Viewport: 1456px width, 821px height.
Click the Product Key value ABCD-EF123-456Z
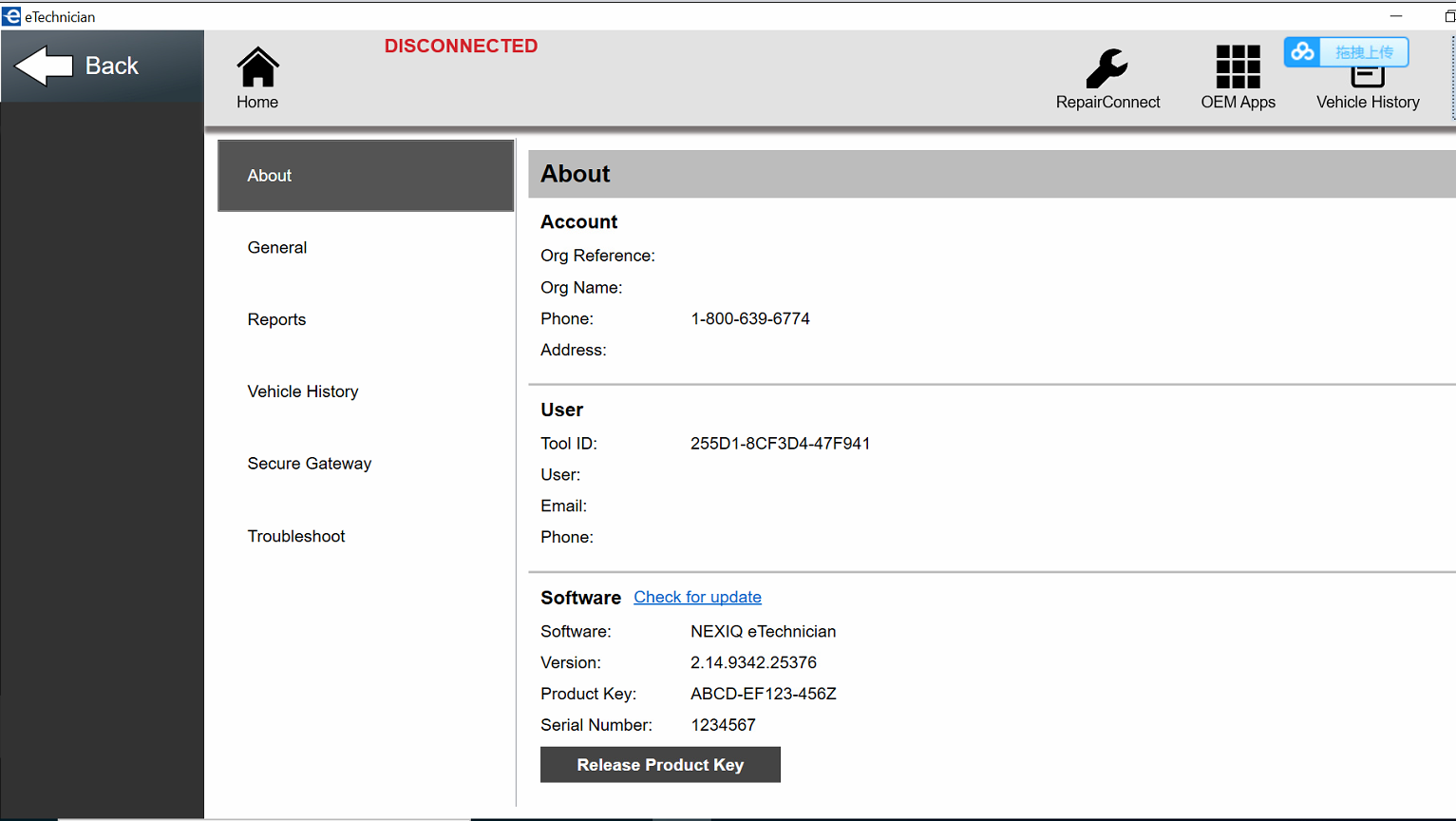click(763, 695)
